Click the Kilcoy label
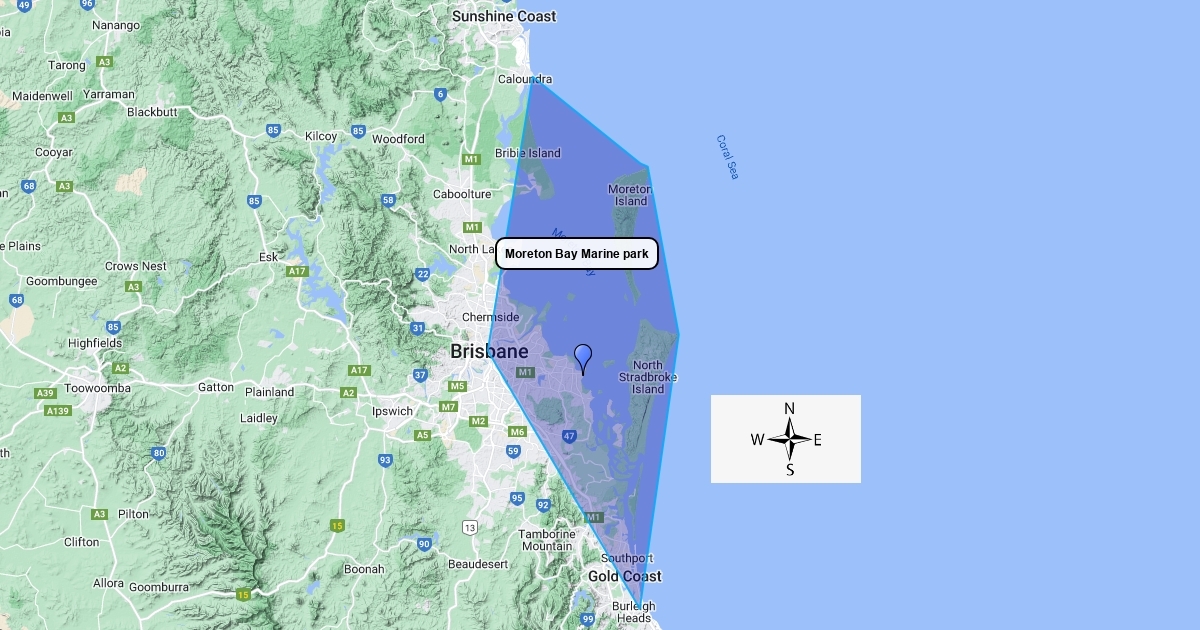 [322, 136]
